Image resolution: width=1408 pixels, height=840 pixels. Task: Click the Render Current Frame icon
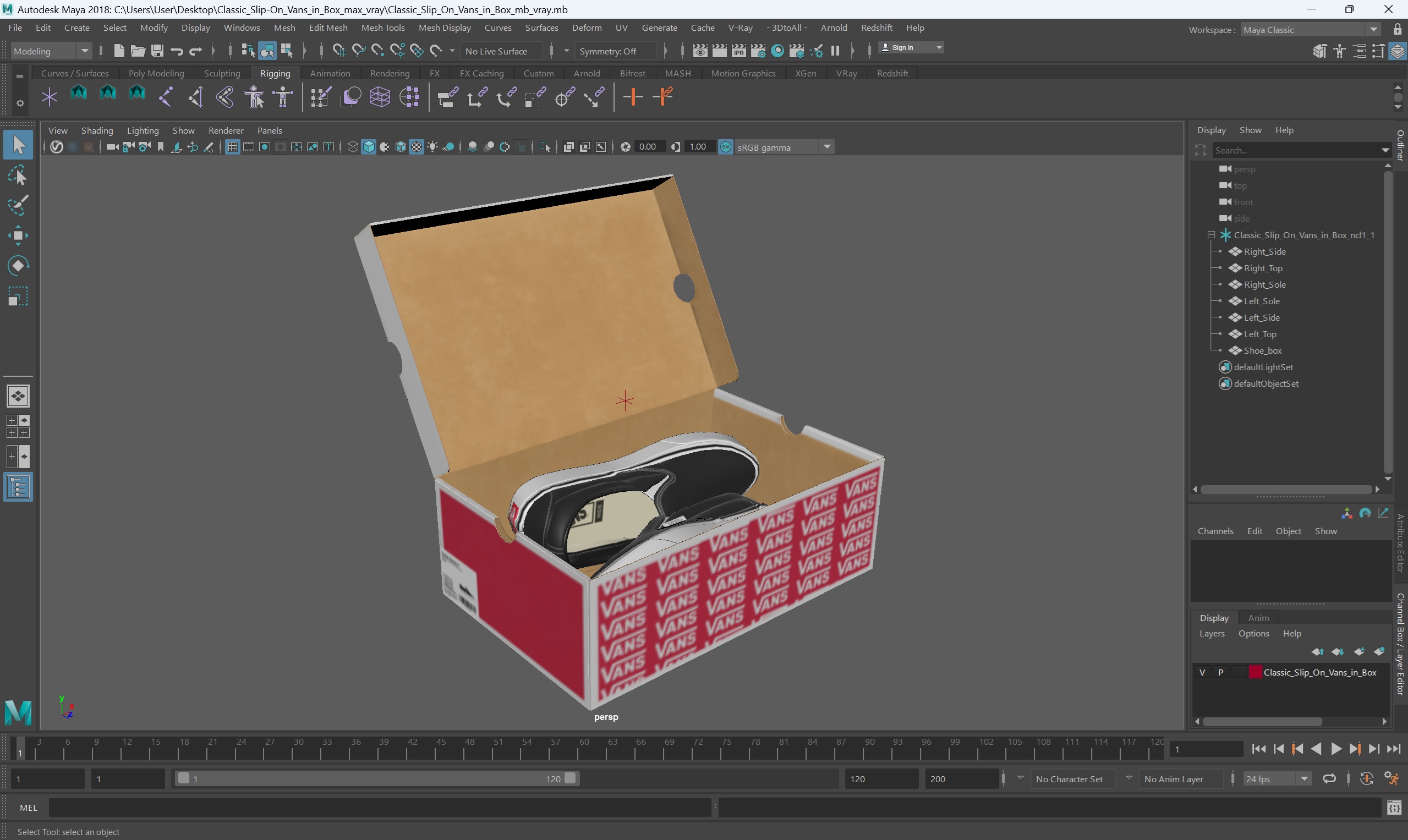719,51
